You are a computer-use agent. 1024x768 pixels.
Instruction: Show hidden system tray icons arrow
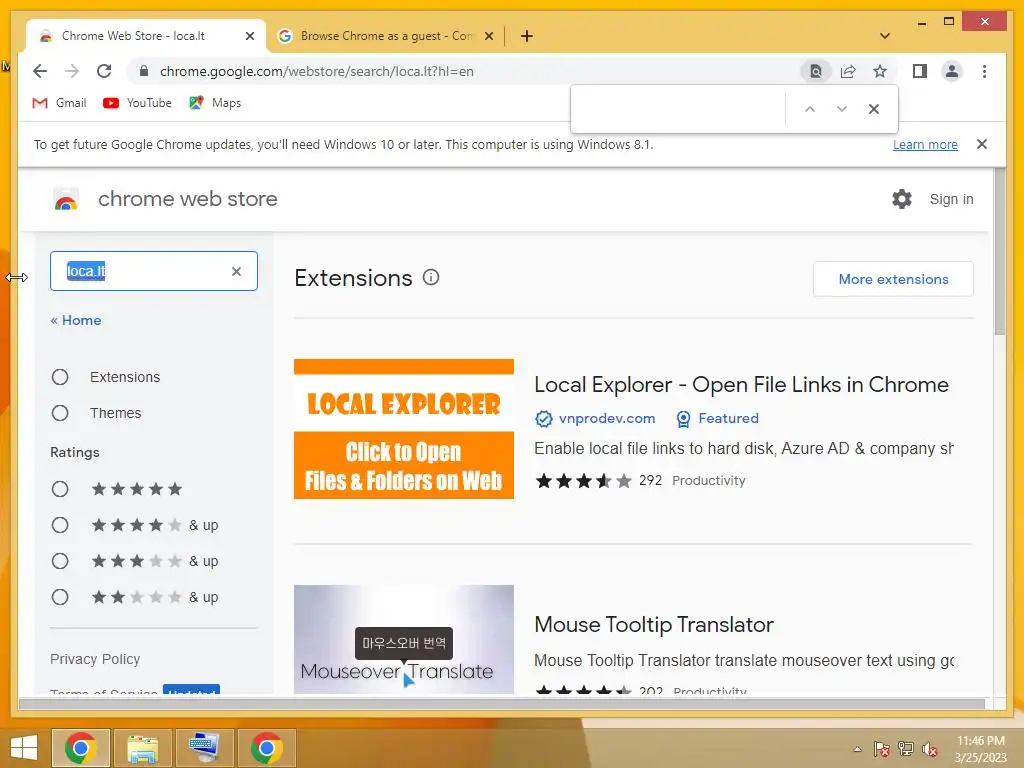pyautogui.click(x=857, y=749)
